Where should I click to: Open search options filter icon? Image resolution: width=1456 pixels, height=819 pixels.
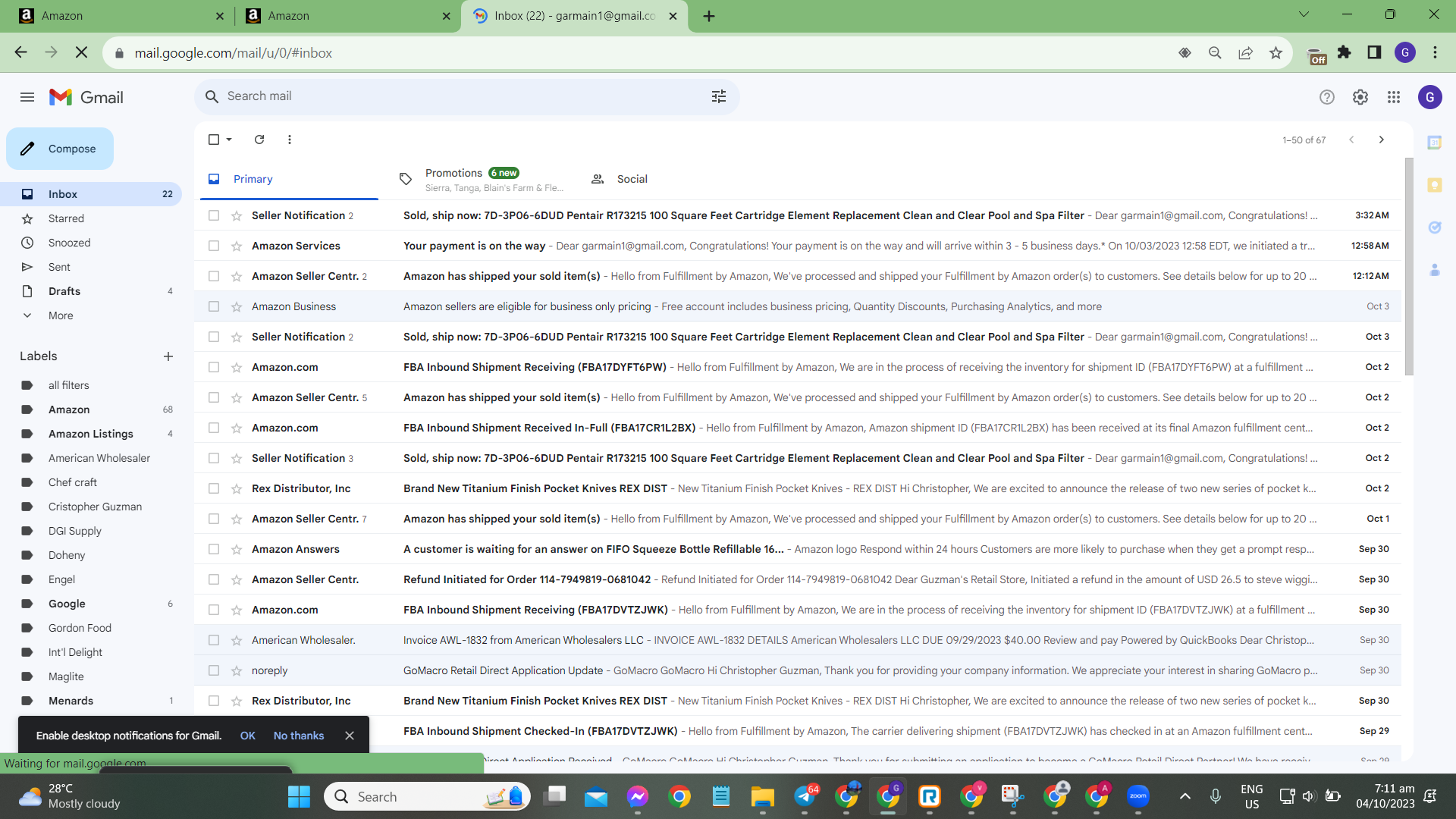[719, 96]
